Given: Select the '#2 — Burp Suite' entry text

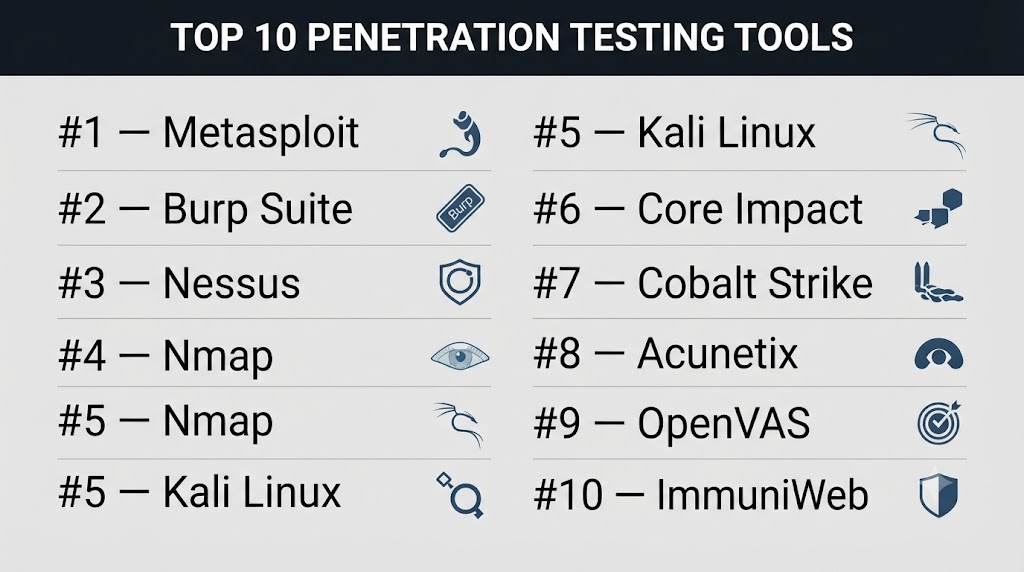Looking at the screenshot, I should pos(206,210).
